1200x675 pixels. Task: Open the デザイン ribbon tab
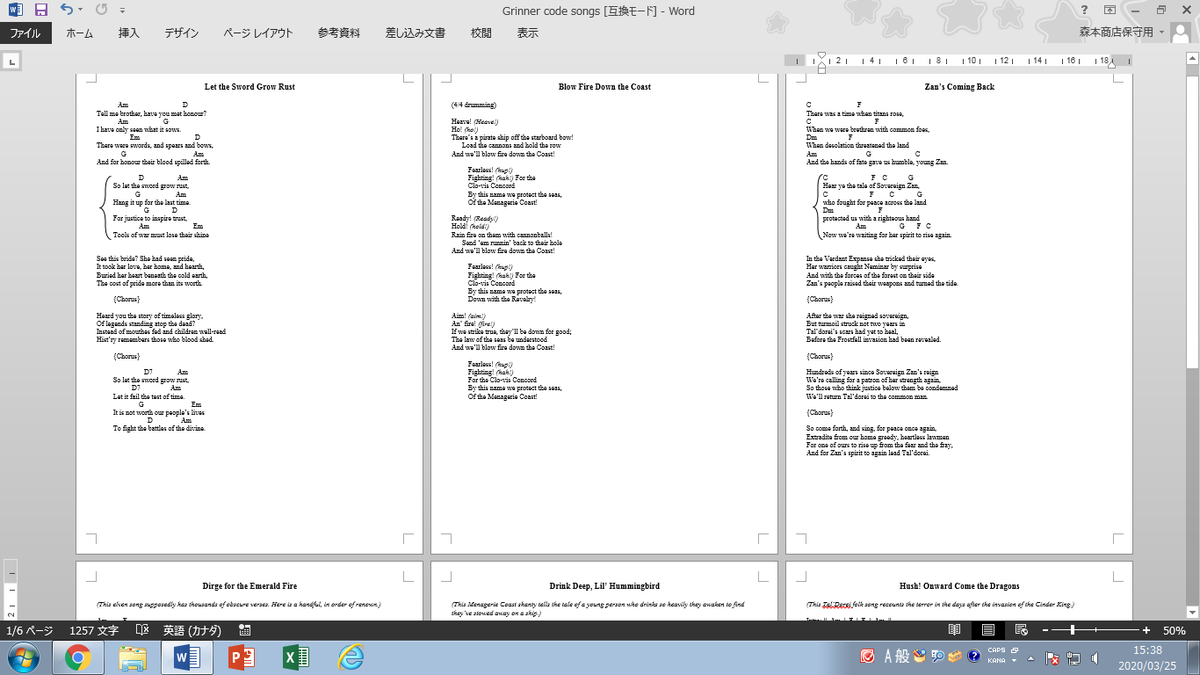click(x=181, y=33)
